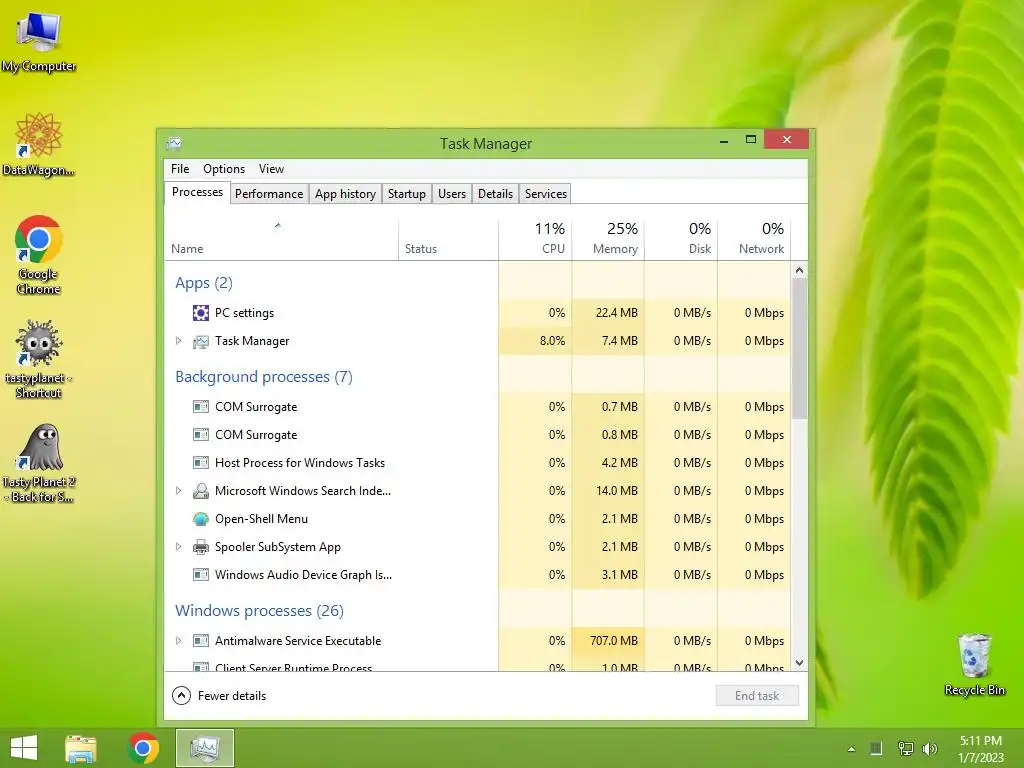Select the Recycle Bin icon
The width and height of the screenshot is (1024, 768).
(x=974, y=664)
